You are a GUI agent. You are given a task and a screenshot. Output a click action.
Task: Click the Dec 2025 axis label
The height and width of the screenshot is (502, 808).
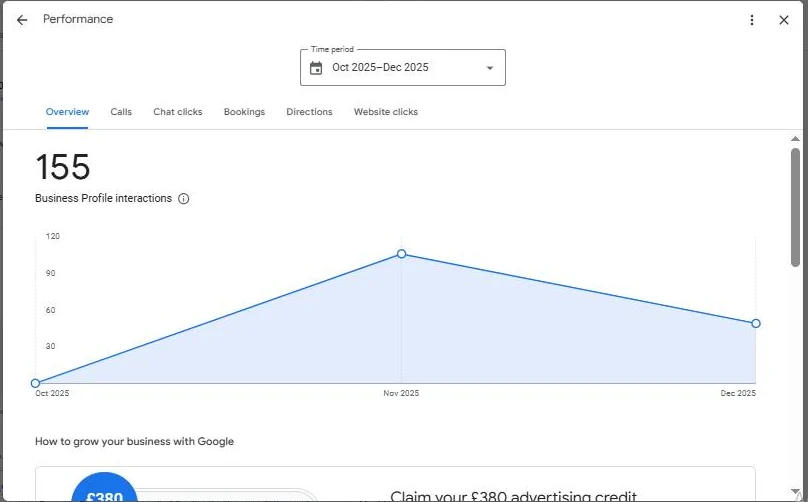(x=738, y=393)
